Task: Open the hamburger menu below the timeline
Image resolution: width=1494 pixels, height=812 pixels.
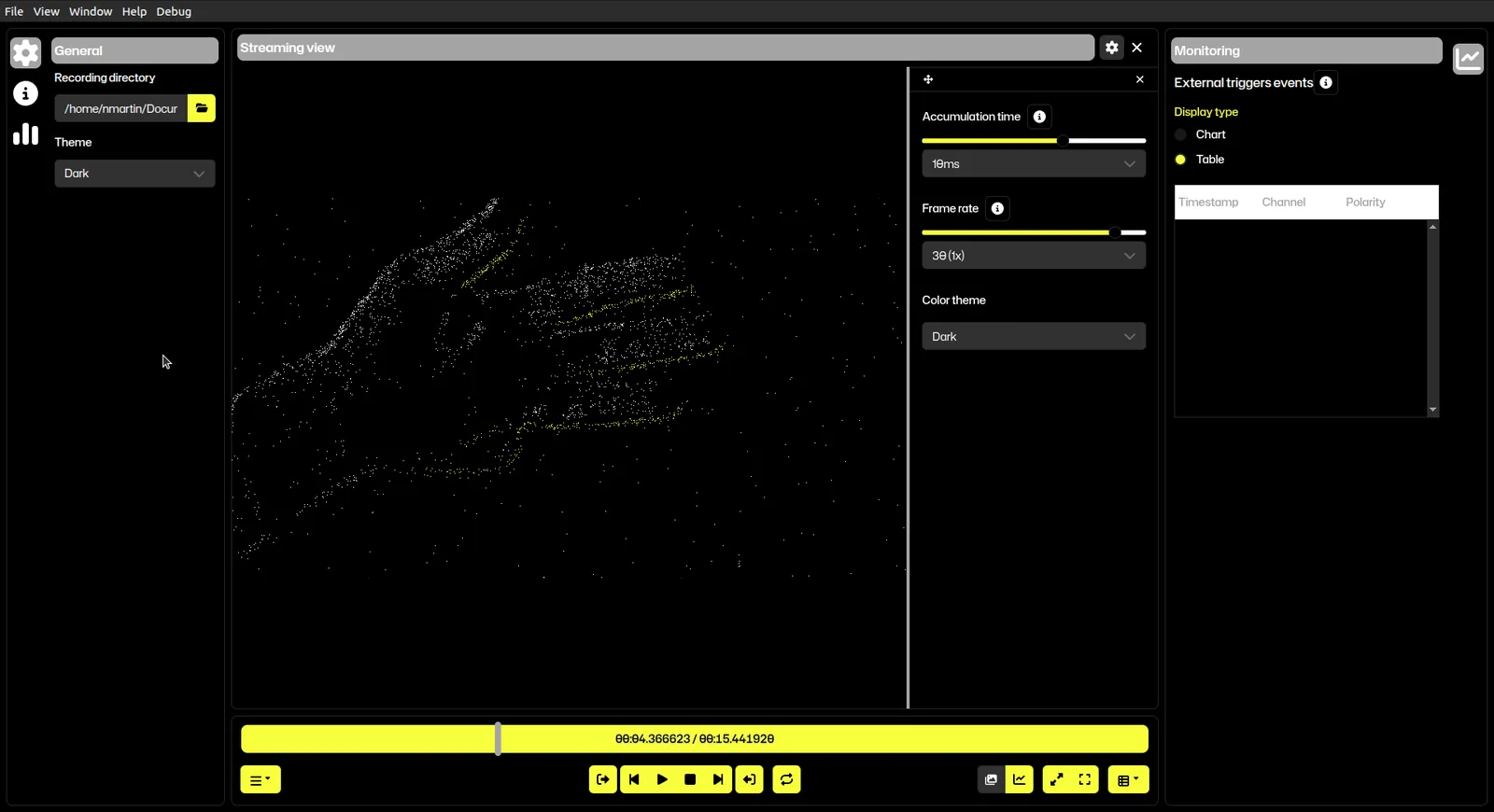Action: coord(261,779)
